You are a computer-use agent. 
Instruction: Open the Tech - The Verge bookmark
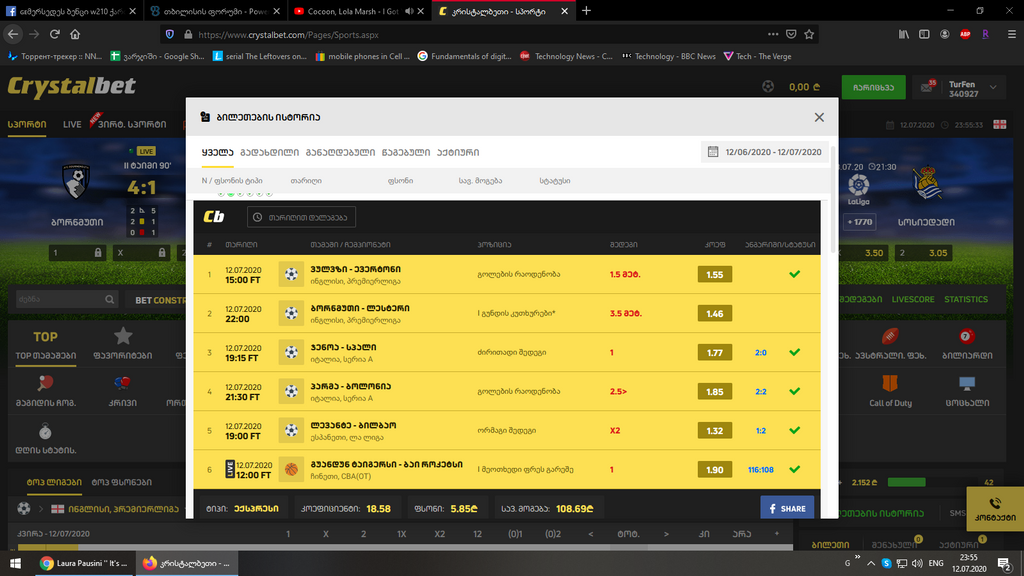pos(758,56)
